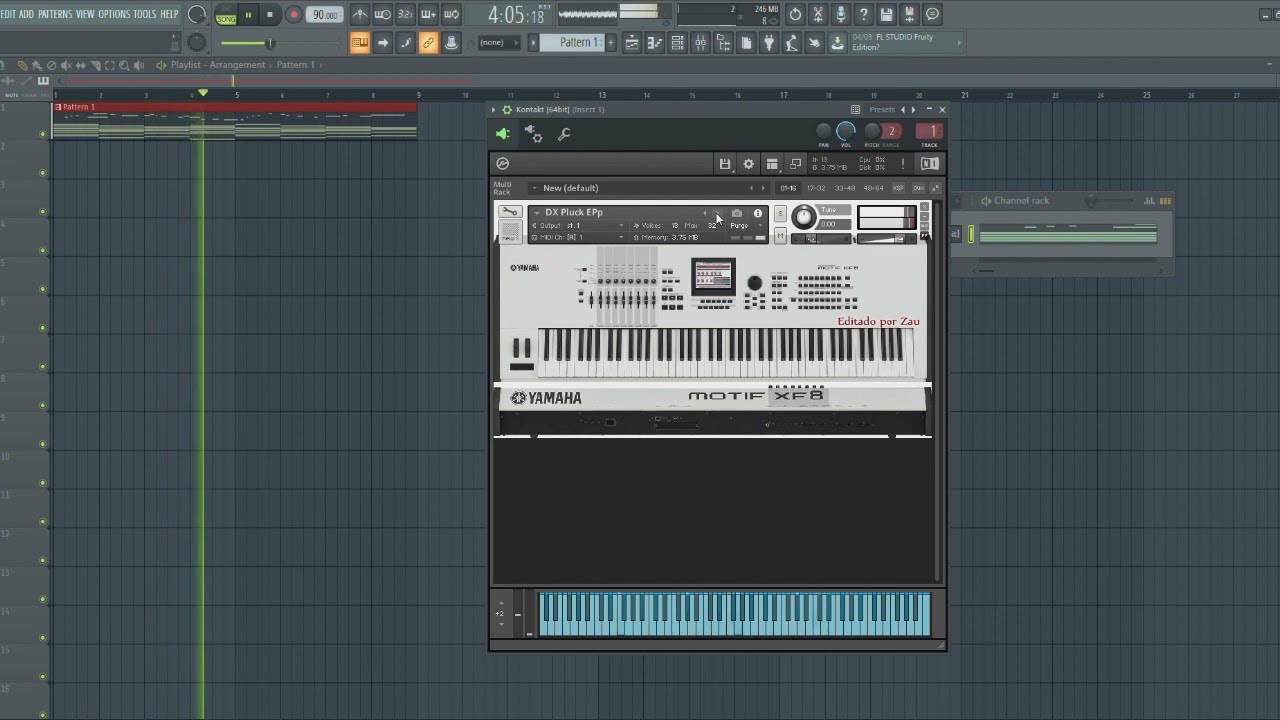Switch to the 17-32 instrument page tab
This screenshot has width=1280, height=720.
tap(816, 188)
